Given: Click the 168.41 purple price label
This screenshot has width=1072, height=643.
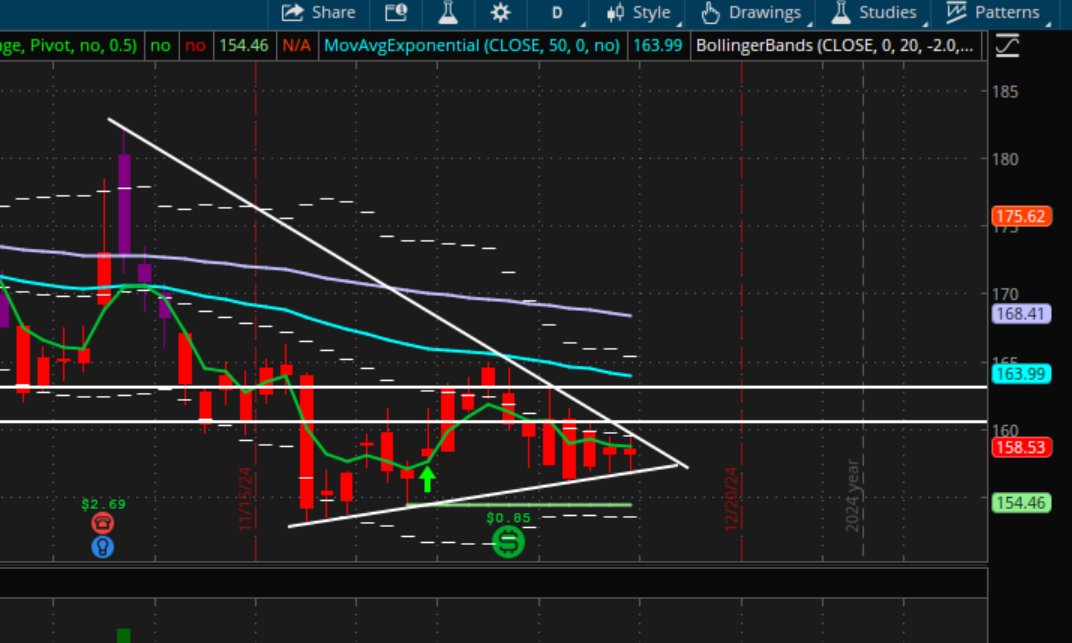Looking at the screenshot, I should click(1021, 314).
